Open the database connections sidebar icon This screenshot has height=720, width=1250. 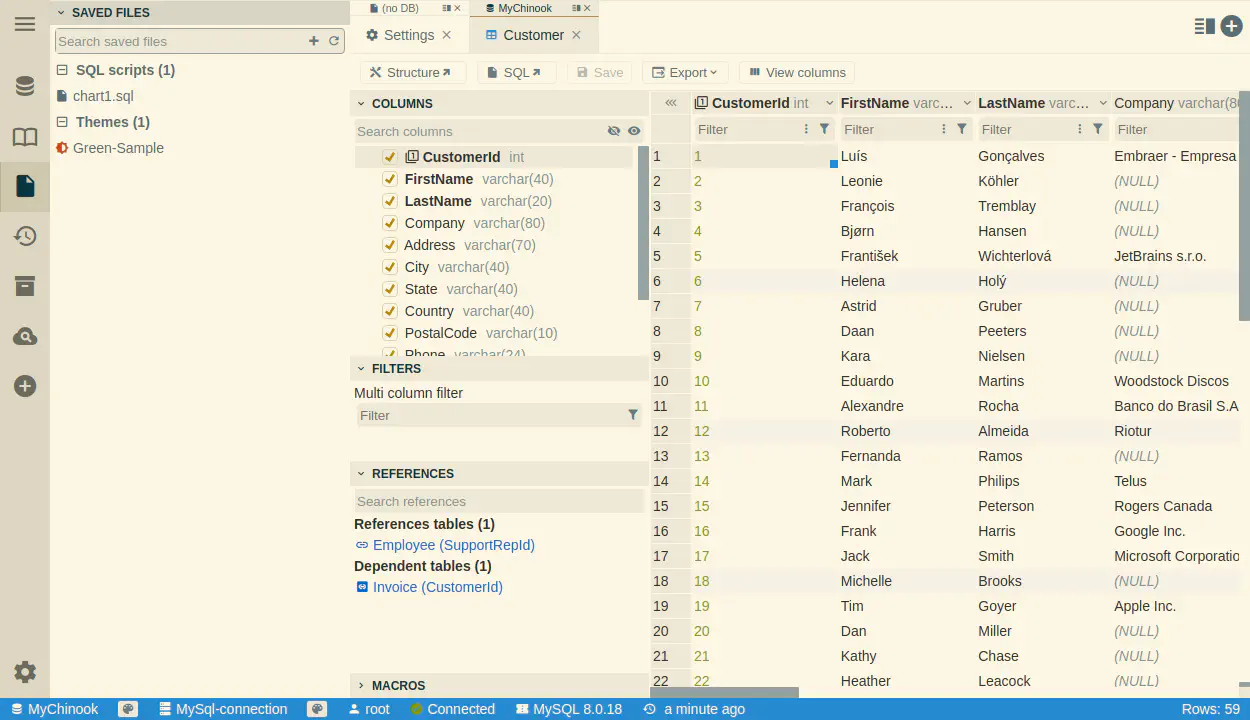pyautogui.click(x=25, y=87)
